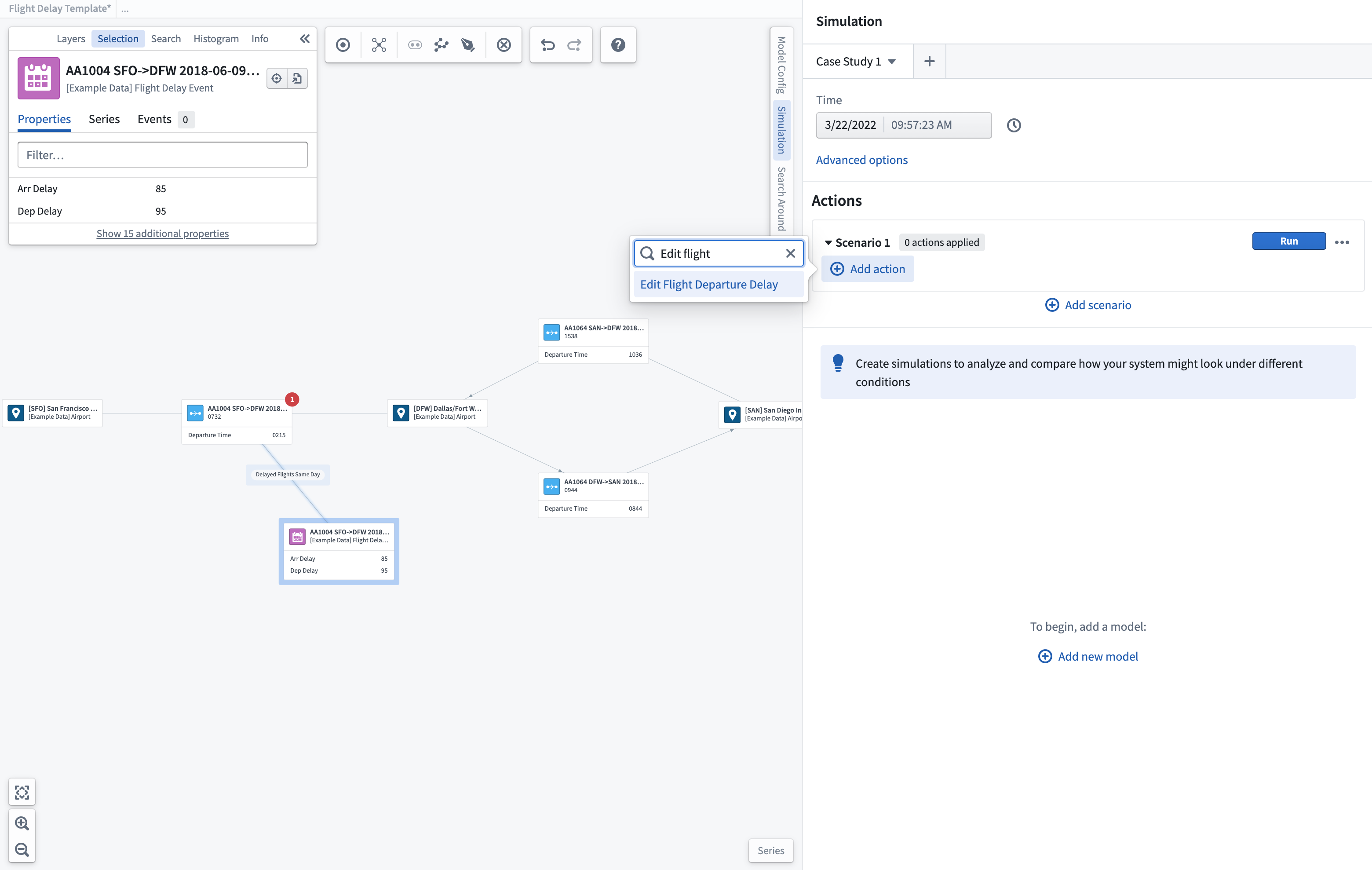The width and height of the screenshot is (1372, 870).
Task: Click Add scenario
Action: [1087, 305]
